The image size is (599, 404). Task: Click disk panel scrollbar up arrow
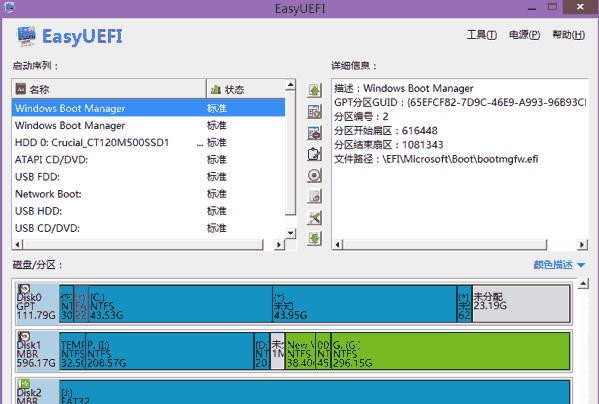pyautogui.click(x=583, y=284)
